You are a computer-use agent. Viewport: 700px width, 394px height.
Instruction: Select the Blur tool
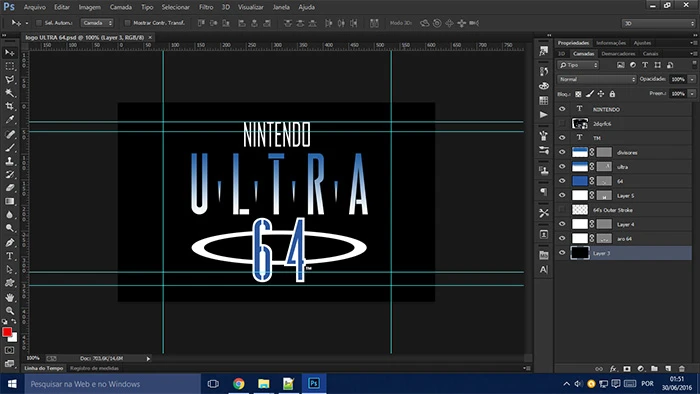click(x=9, y=215)
